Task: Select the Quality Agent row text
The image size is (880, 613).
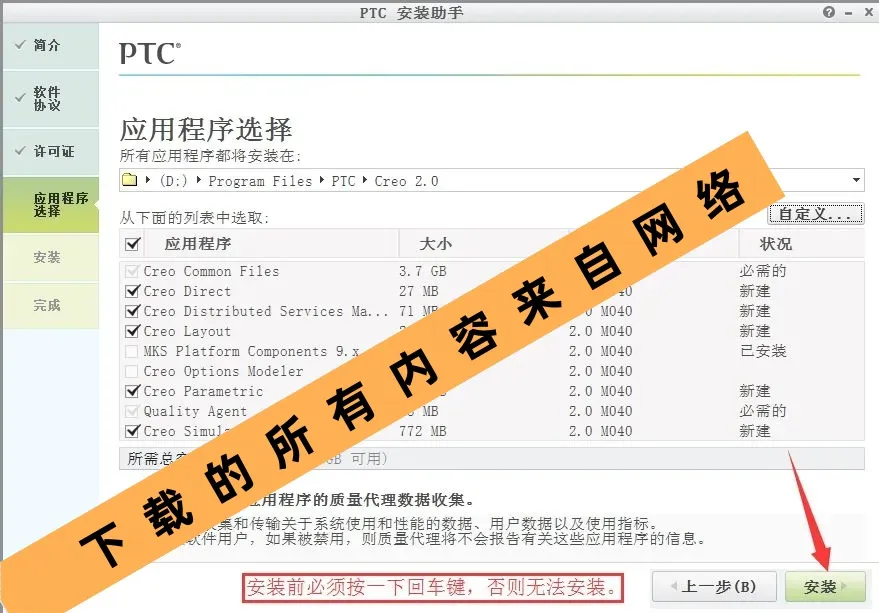Action: coord(195,411)
